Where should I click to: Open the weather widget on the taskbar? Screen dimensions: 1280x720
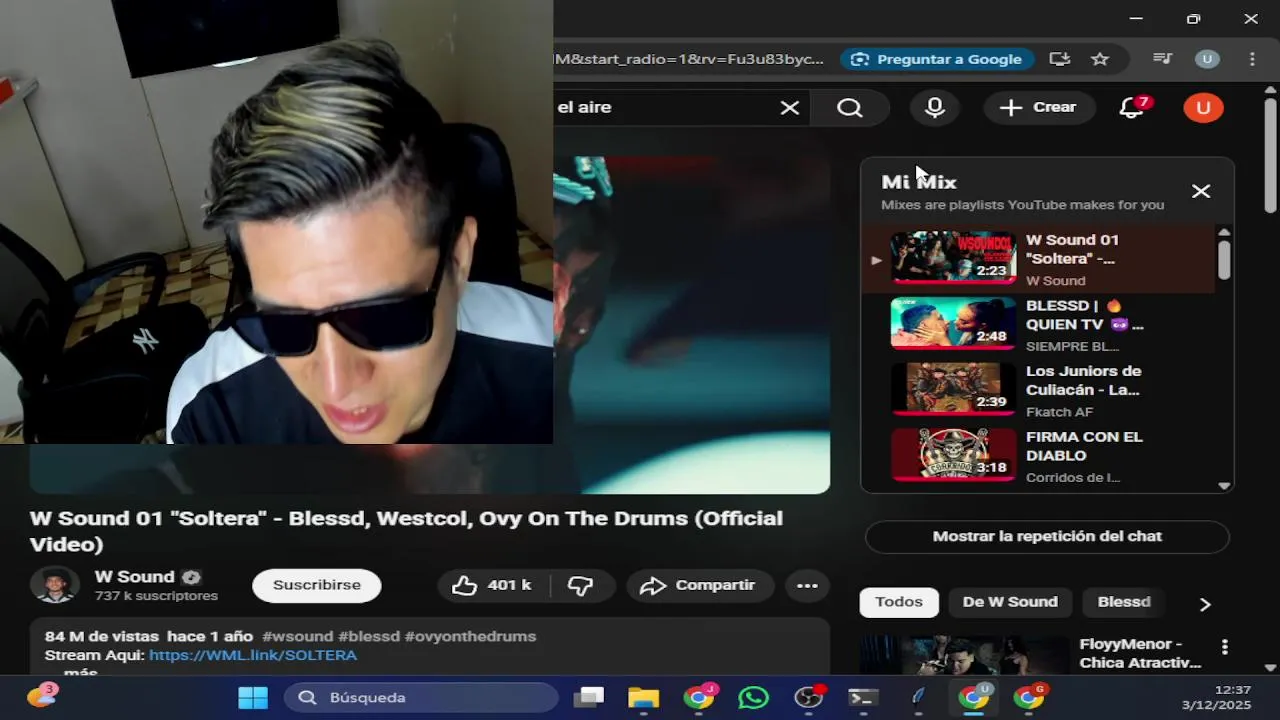(x=41, y=696)
